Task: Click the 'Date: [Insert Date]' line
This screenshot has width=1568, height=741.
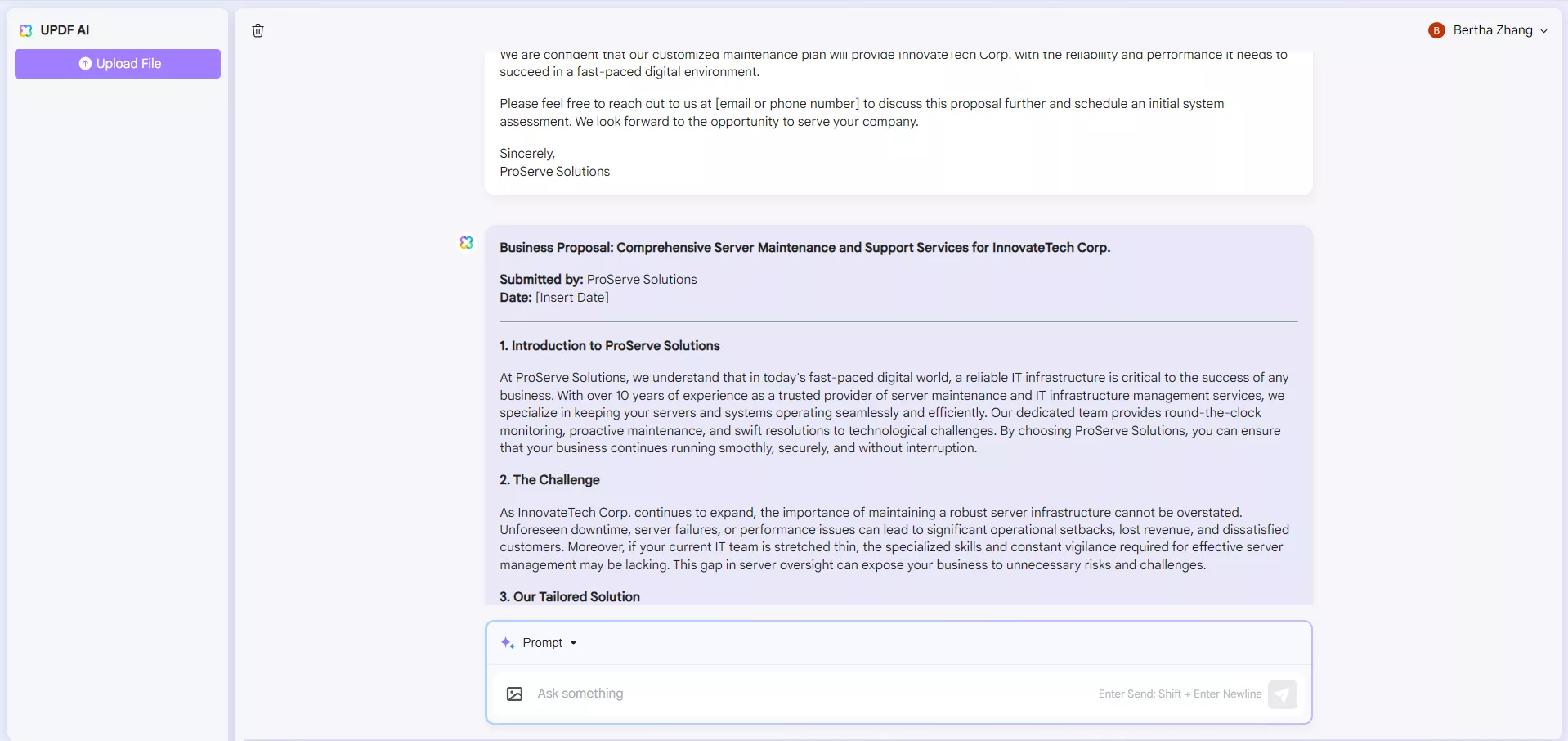Action: (554, 298)
